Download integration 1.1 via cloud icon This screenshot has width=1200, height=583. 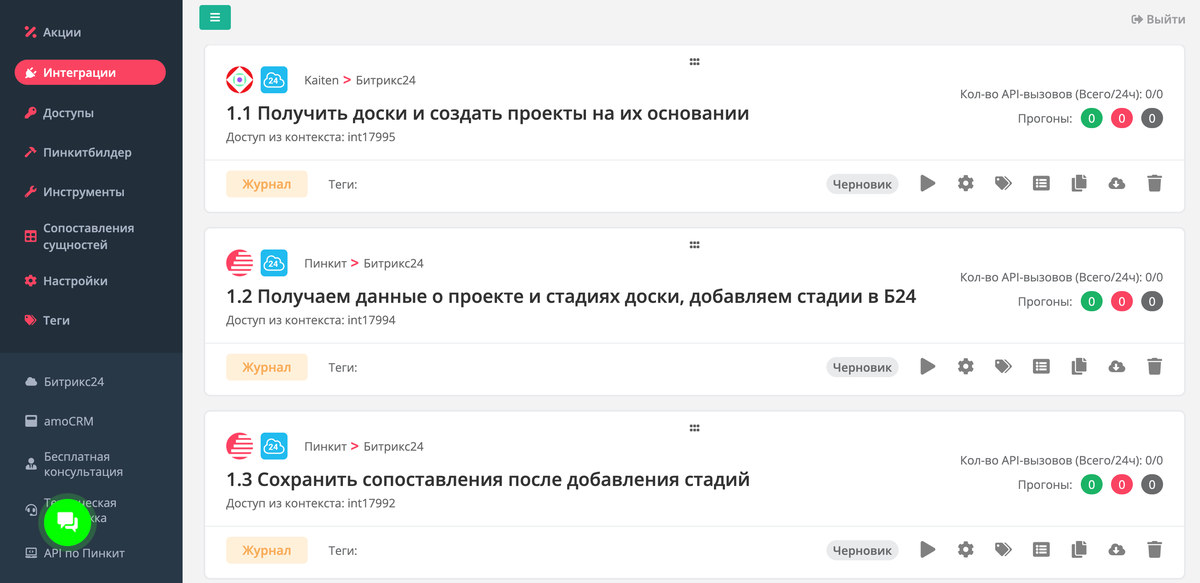1116,183
